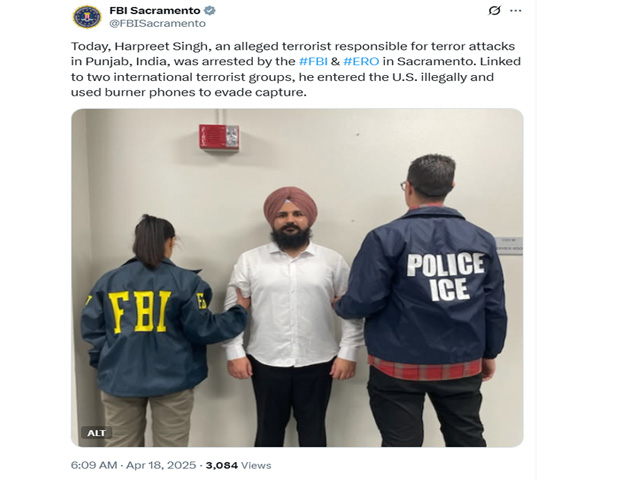Click the Views label beside the count
This screenshot has height=480, width=640.
click(x=256, y=465)
